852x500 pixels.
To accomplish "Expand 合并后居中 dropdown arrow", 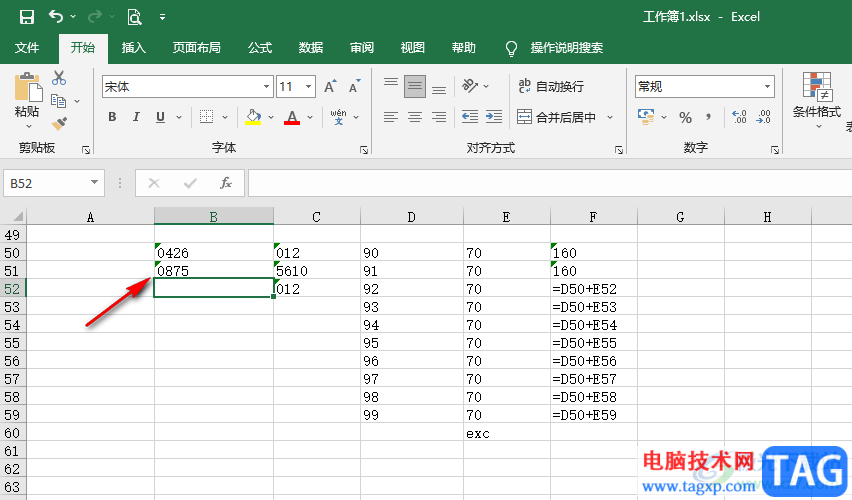I will tap(610, 117).
